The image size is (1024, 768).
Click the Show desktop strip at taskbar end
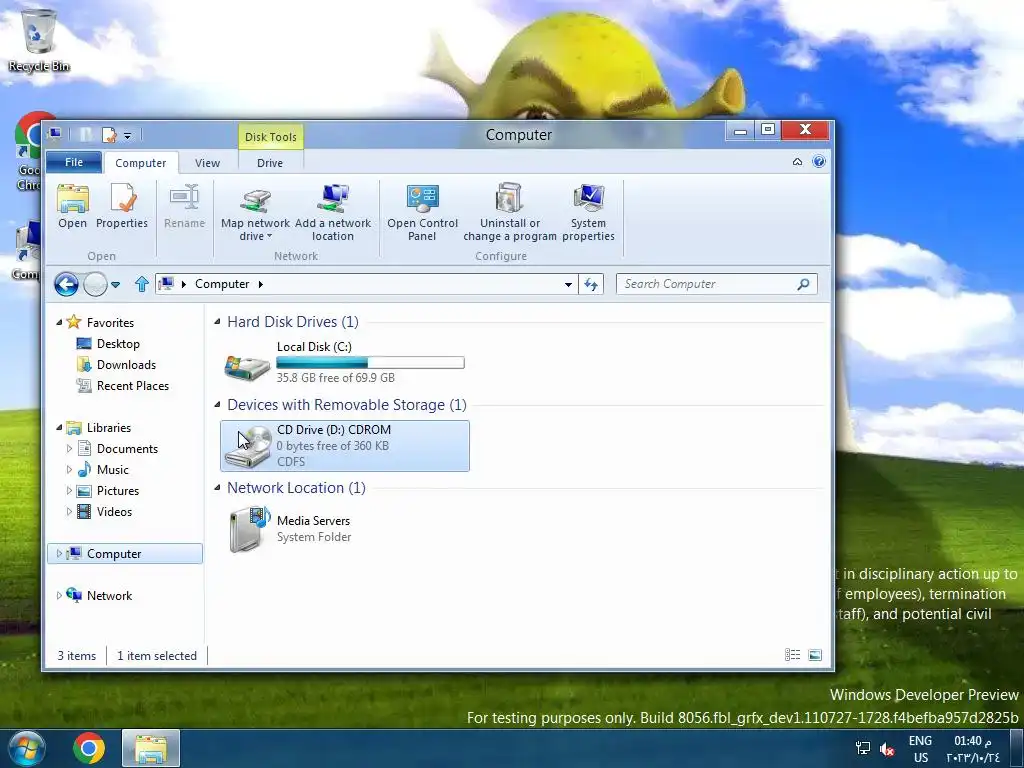(x=1017, y=748)
